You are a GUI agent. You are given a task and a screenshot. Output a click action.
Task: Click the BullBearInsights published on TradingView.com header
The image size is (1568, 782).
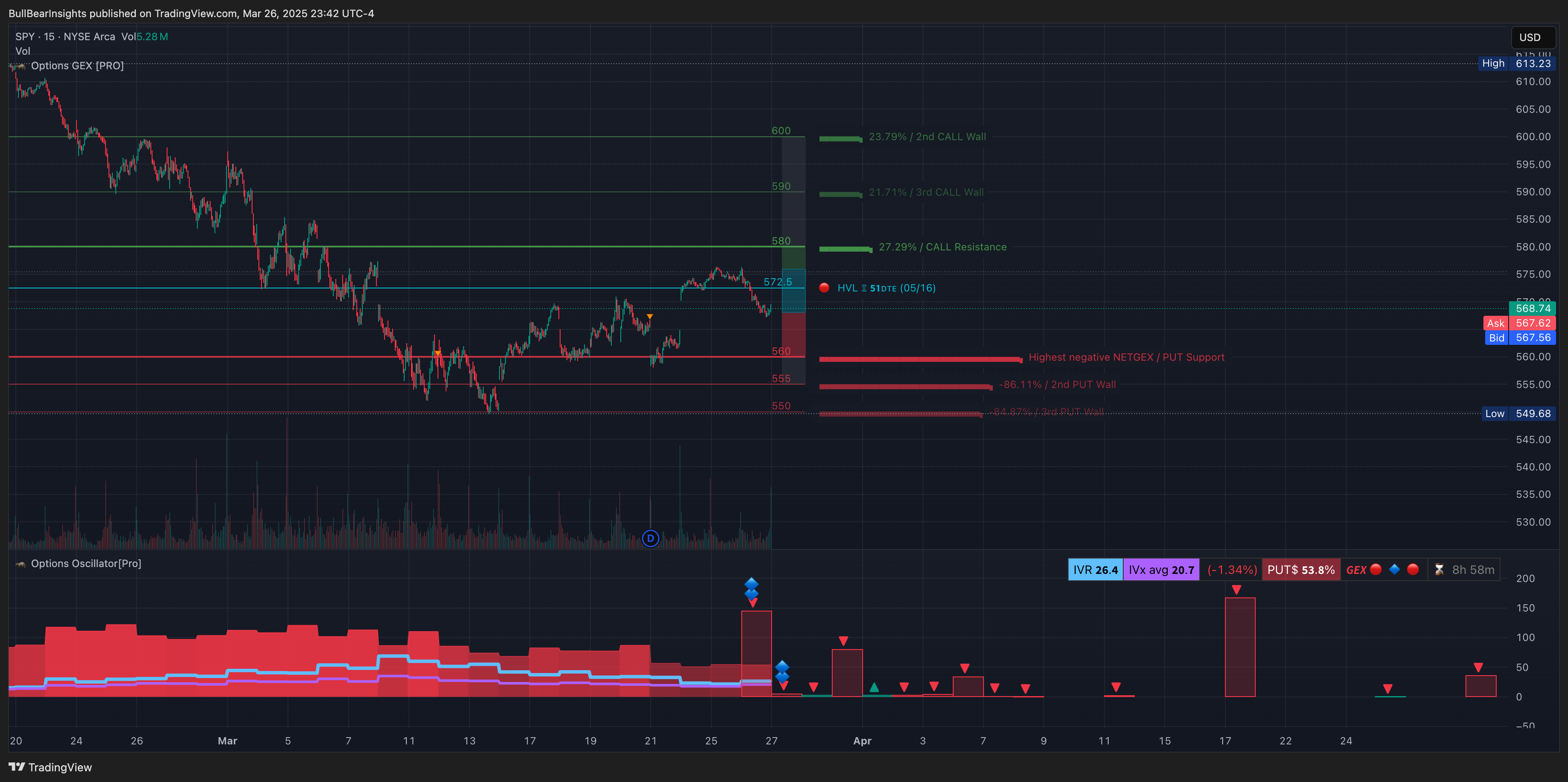pyautogui.click(x=191, y=13)
